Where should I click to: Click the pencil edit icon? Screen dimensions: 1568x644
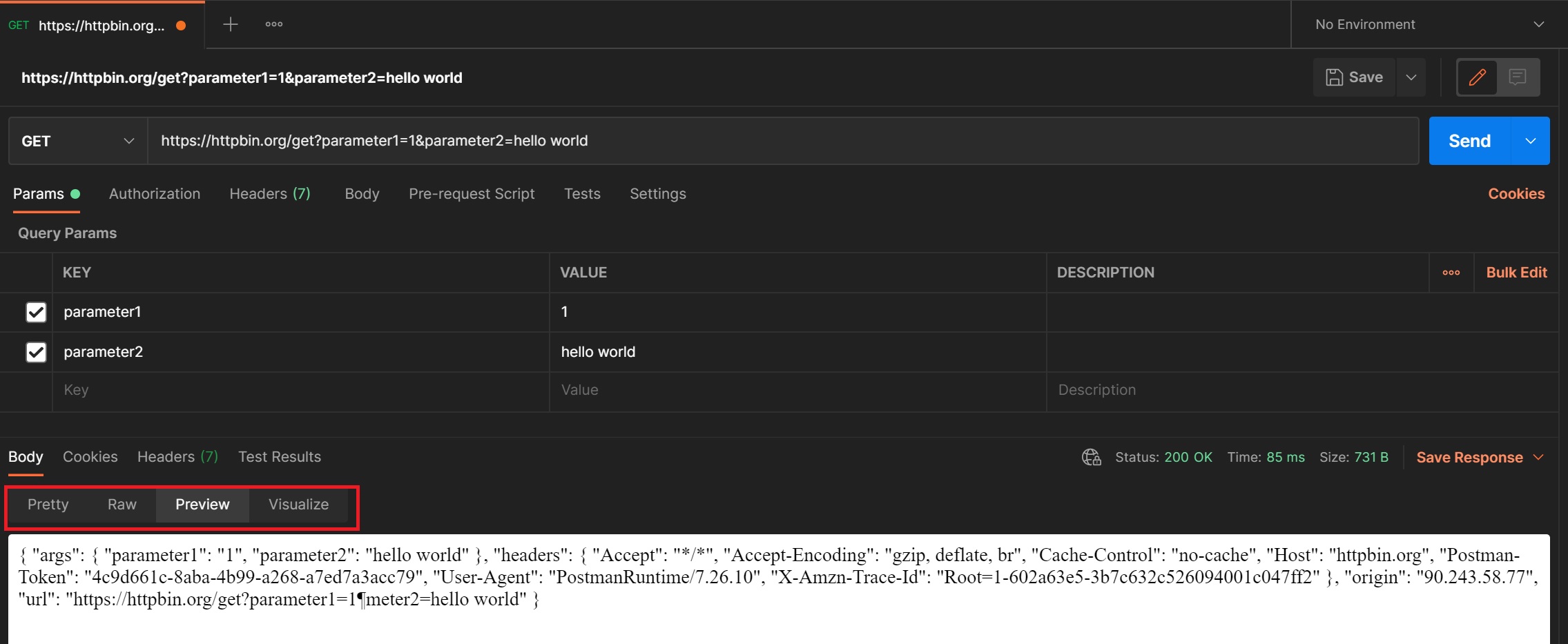coord(1477,77)
